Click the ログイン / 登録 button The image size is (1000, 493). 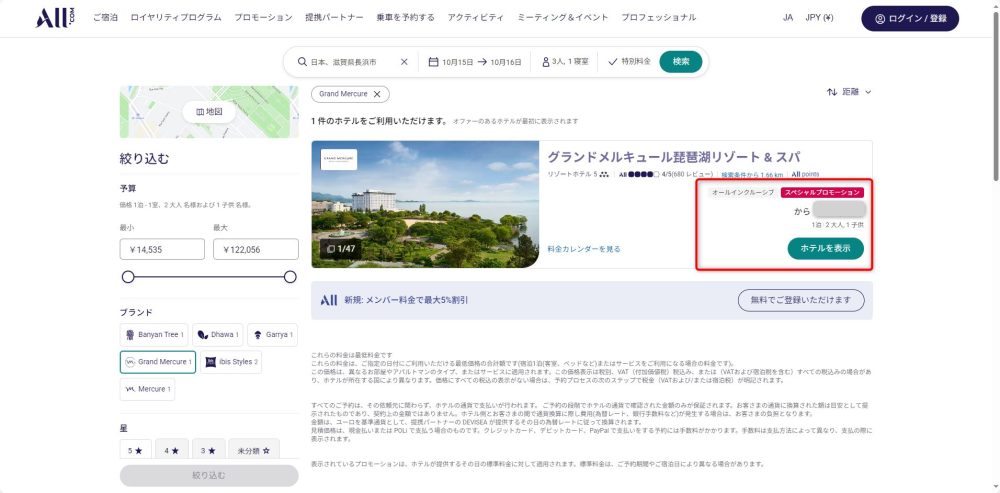[x=910, y=18]
